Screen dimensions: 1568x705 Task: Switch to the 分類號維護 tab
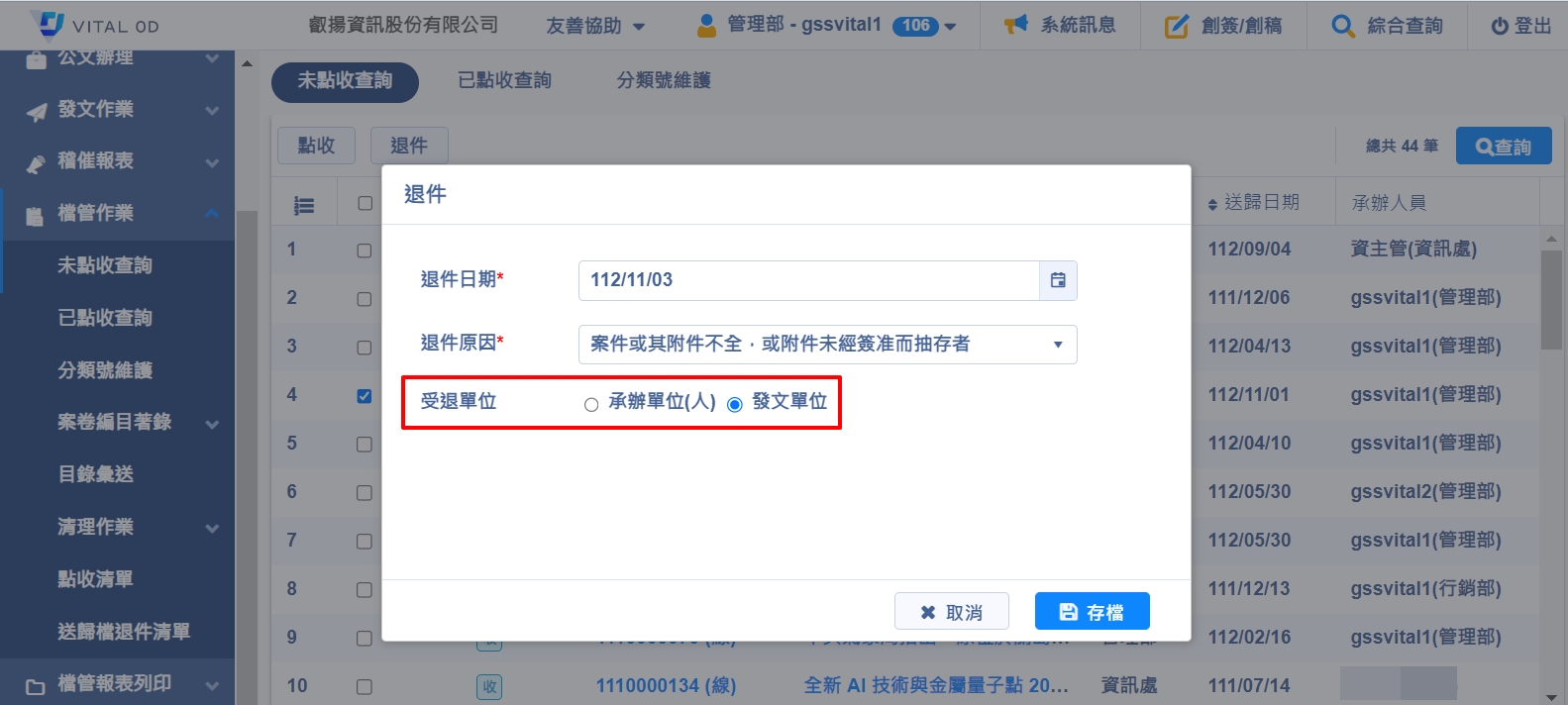click(664, 80)
